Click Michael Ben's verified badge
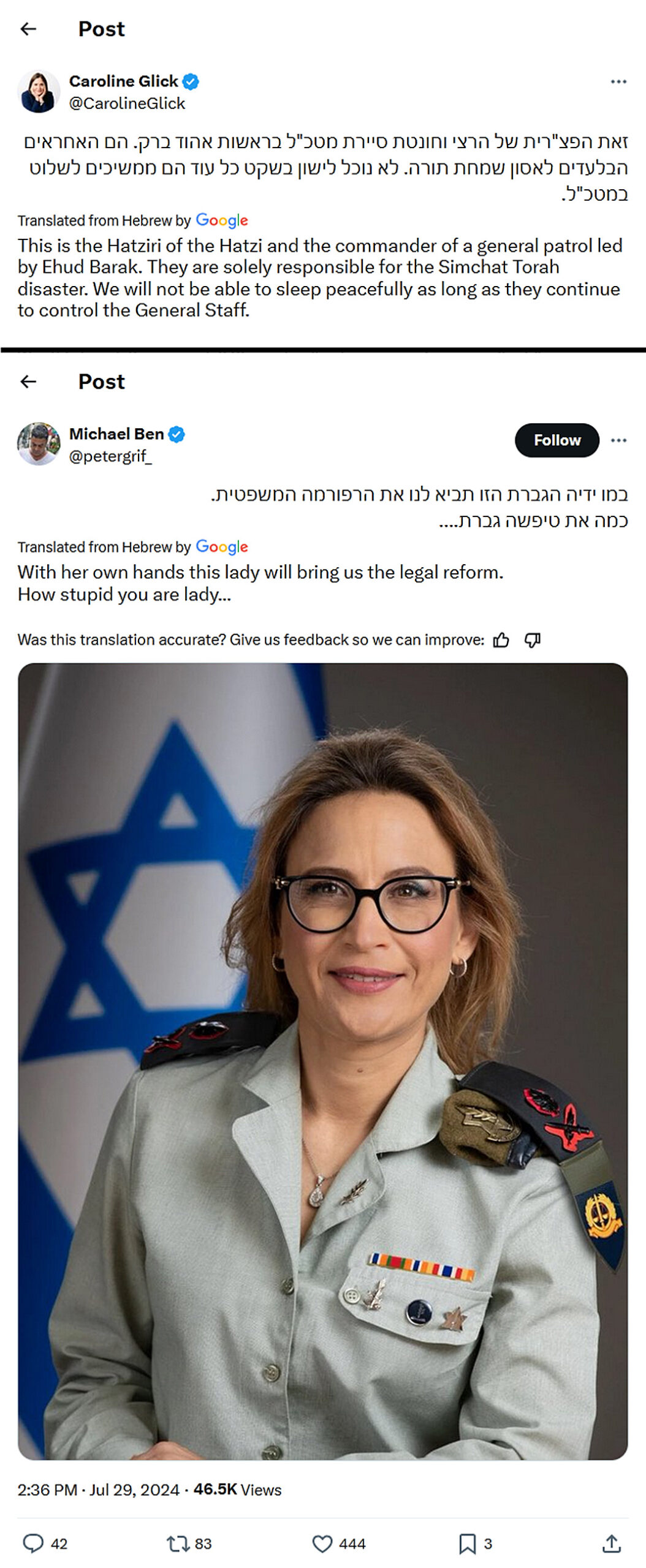Image resolution: width=646 pixels, height=1568 pixels. pyautogui.click(x=177, y=434)
